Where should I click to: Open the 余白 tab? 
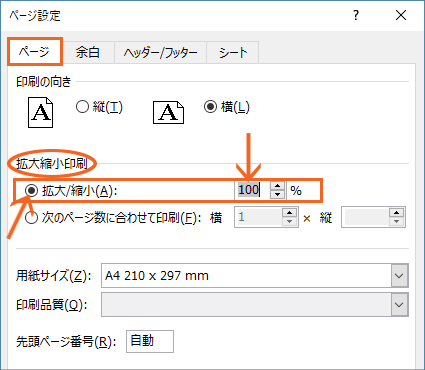click(88, 52)
